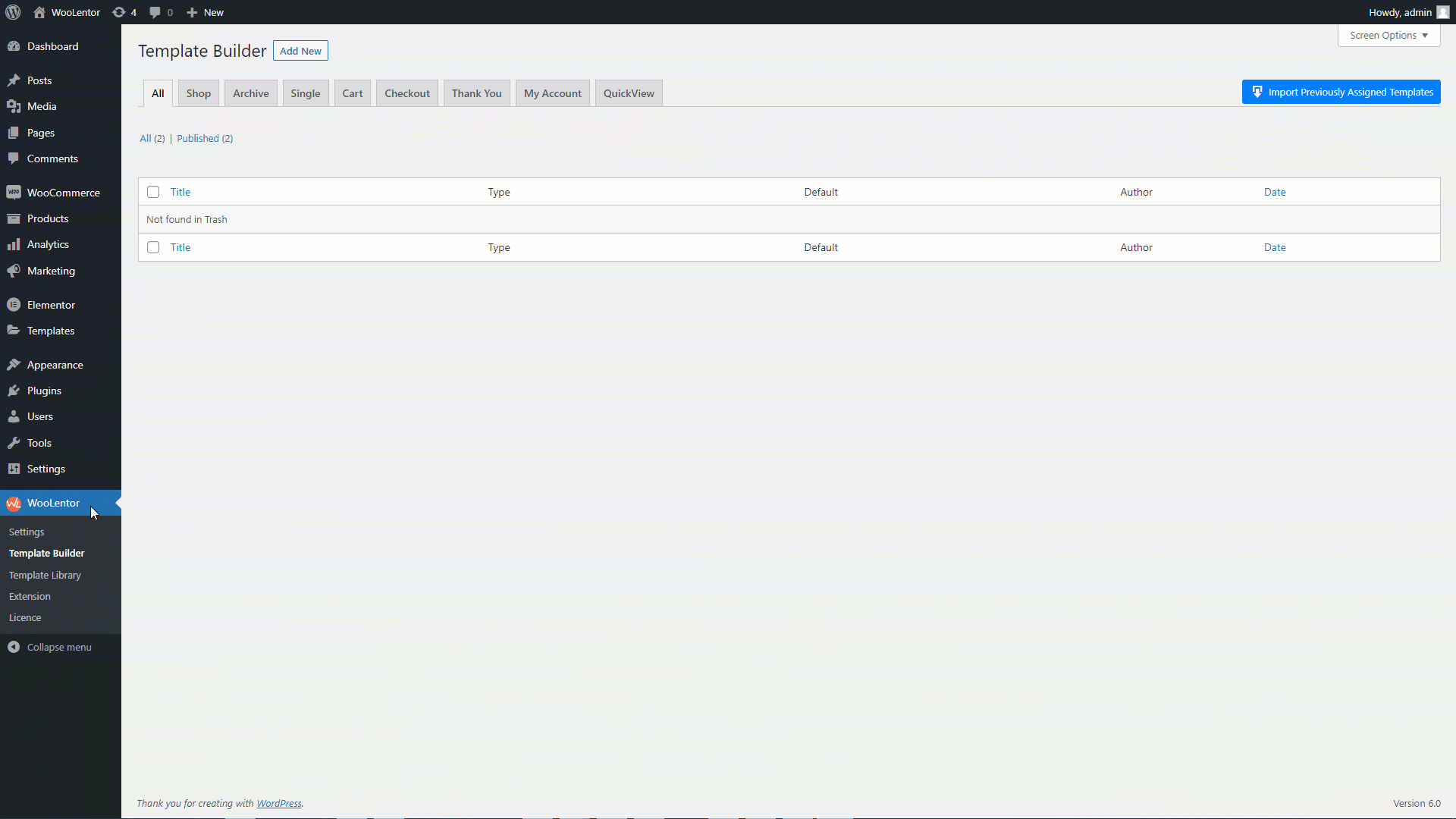Click the WordPress logo icon
Image resolution: width=1456 pixels, height=819 pixels.
tap(13, 12)
